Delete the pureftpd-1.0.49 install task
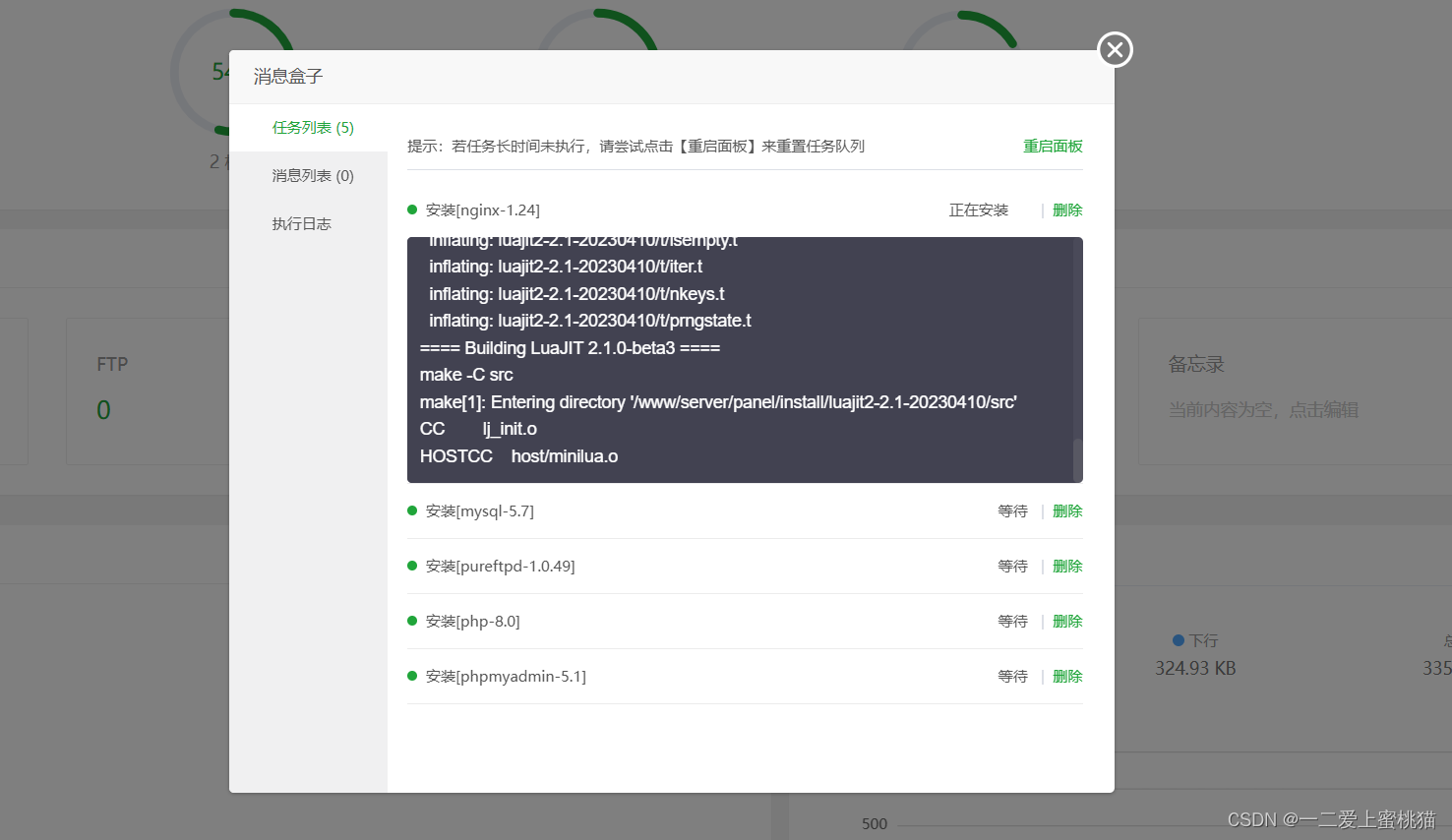 1067,567
